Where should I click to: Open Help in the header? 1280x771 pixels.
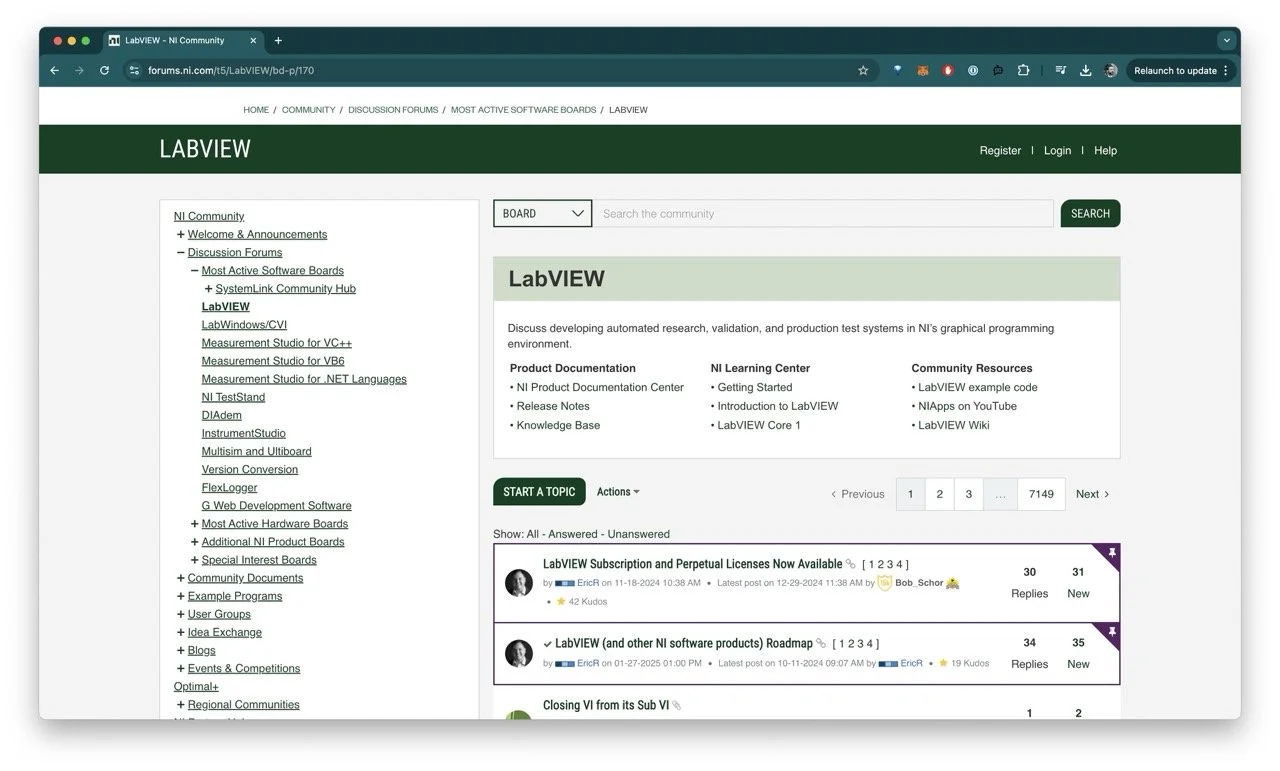1105,150
